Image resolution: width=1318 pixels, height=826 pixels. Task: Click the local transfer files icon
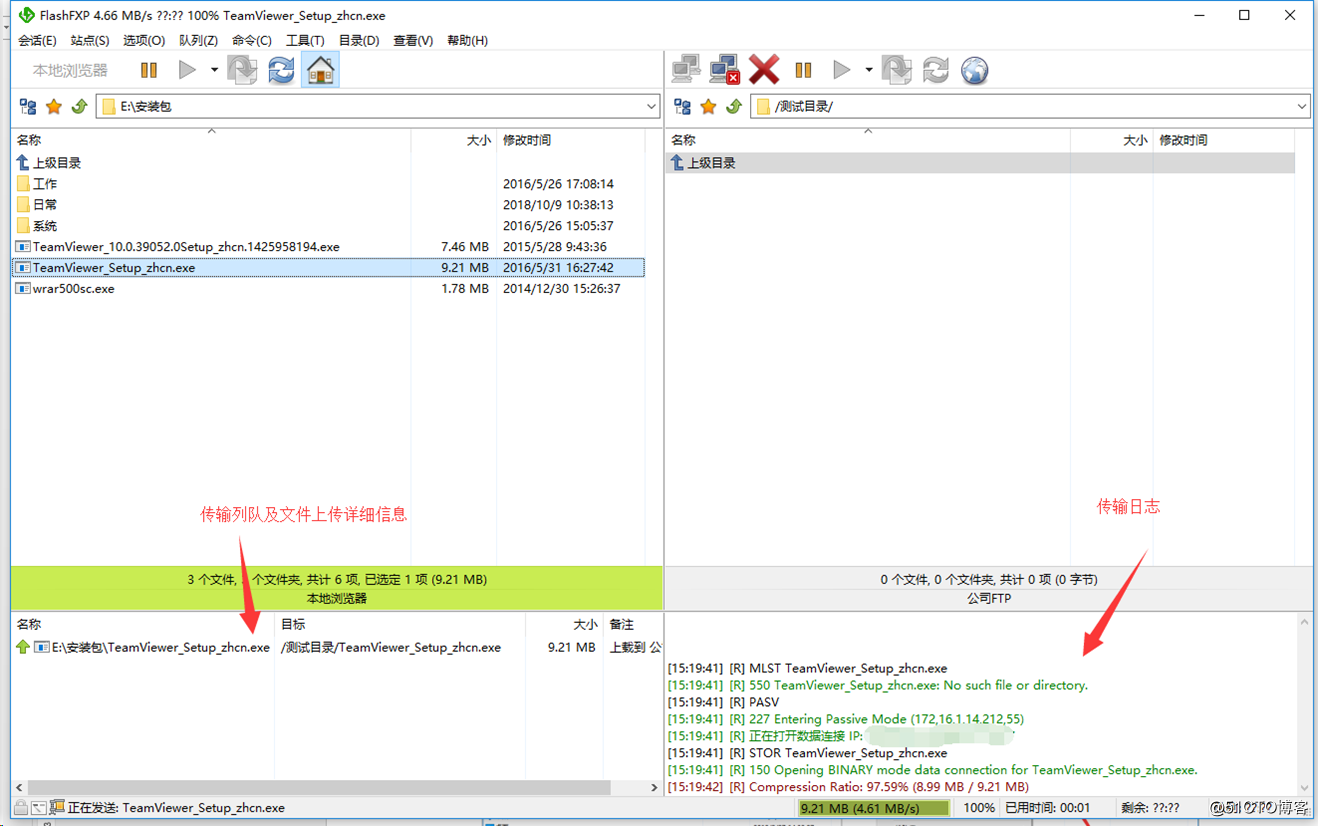tap(243, 70)
